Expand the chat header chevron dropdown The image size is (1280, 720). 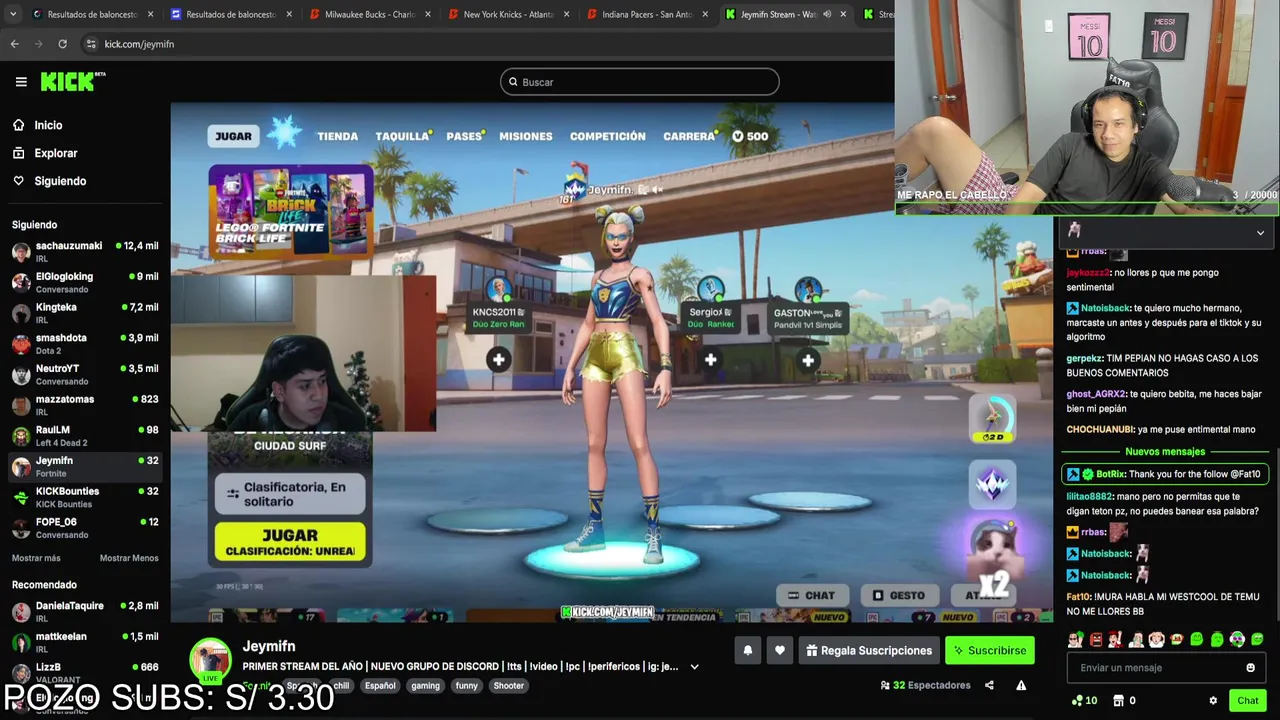1260,232
